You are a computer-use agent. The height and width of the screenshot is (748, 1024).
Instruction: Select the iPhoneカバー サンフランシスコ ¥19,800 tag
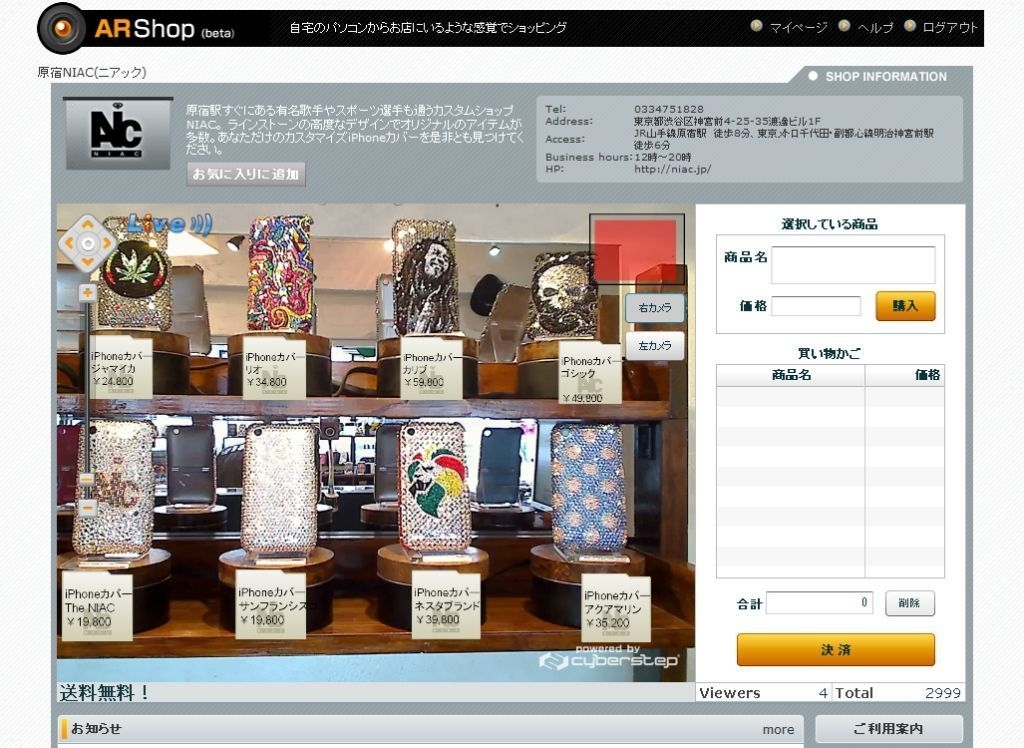point(271,606)
